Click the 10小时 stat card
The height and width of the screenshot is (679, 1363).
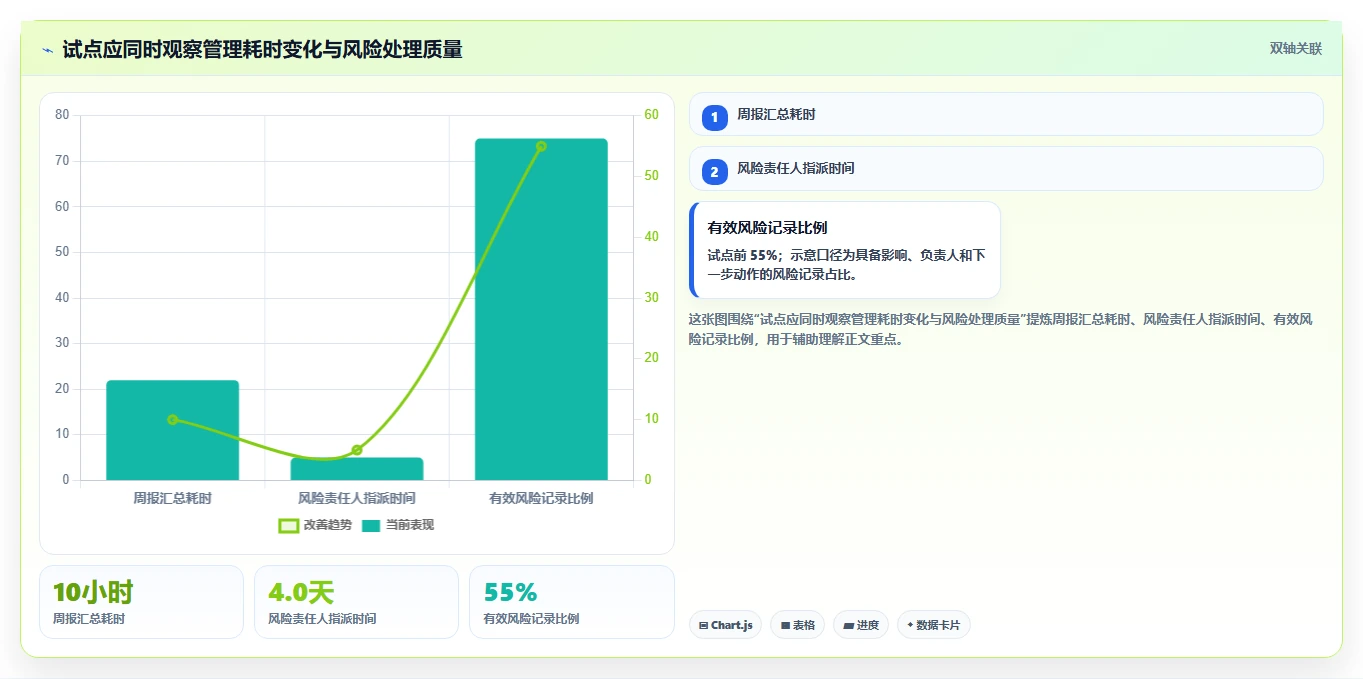pyautogui.click(x=141, y=602)
